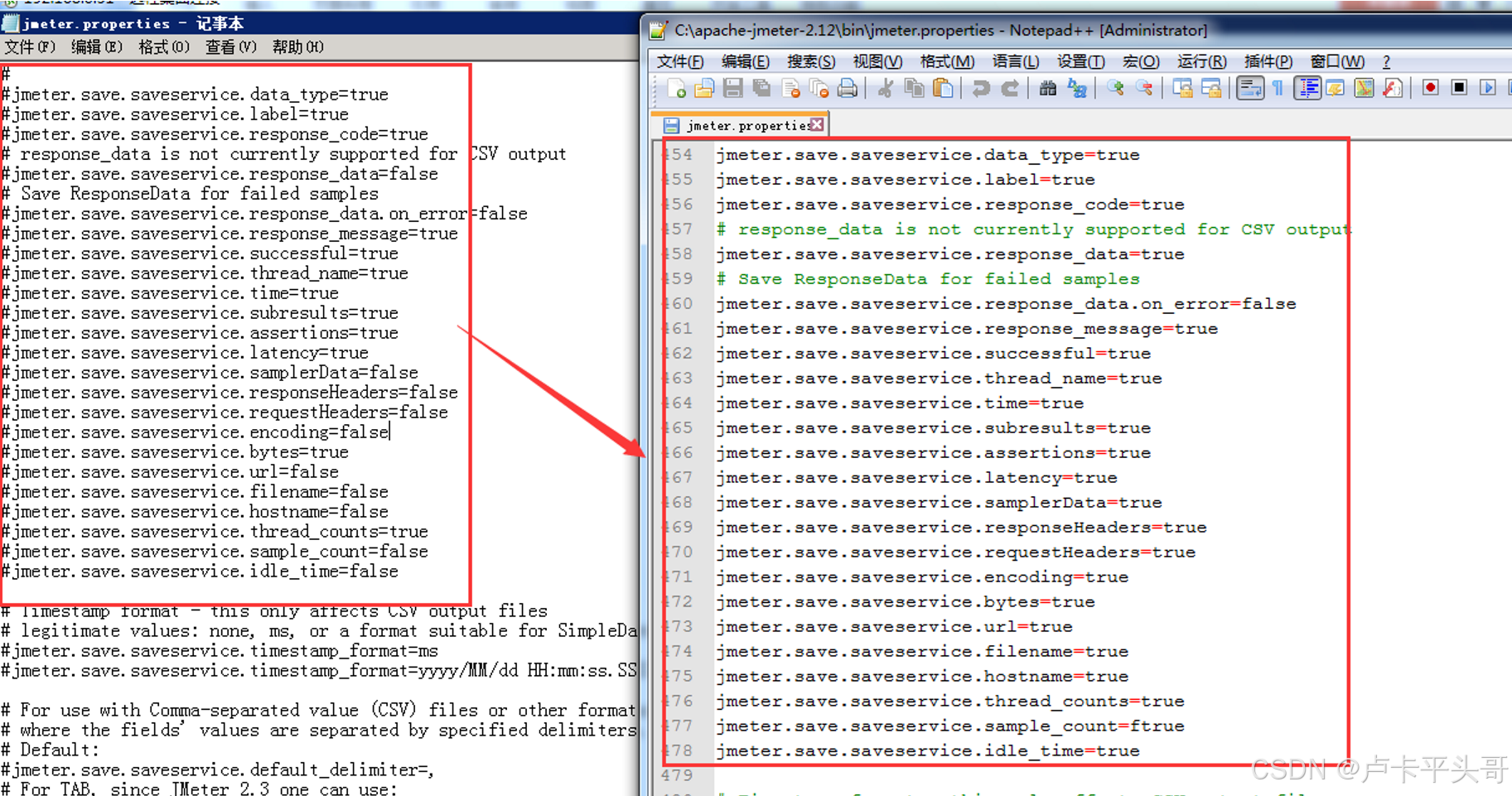Stop macro recording with square icon
Screen dimensions: 1512x796
point(1460,88)
